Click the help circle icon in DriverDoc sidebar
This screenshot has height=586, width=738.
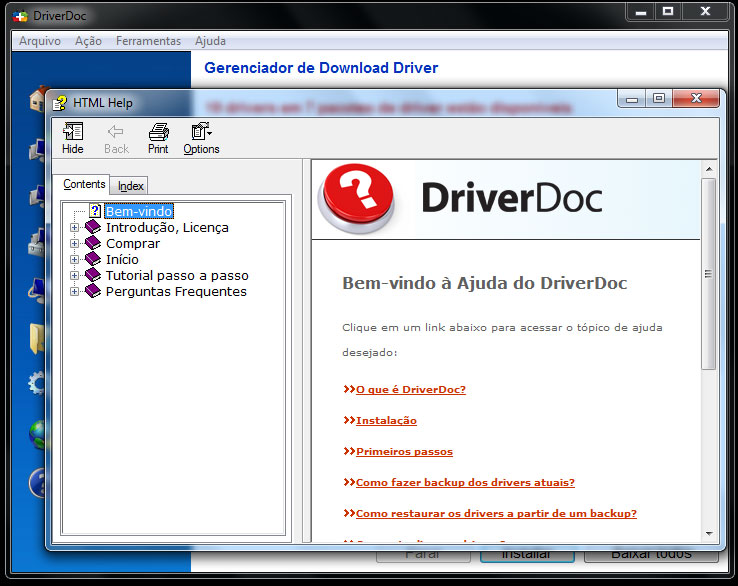[37, 482]
